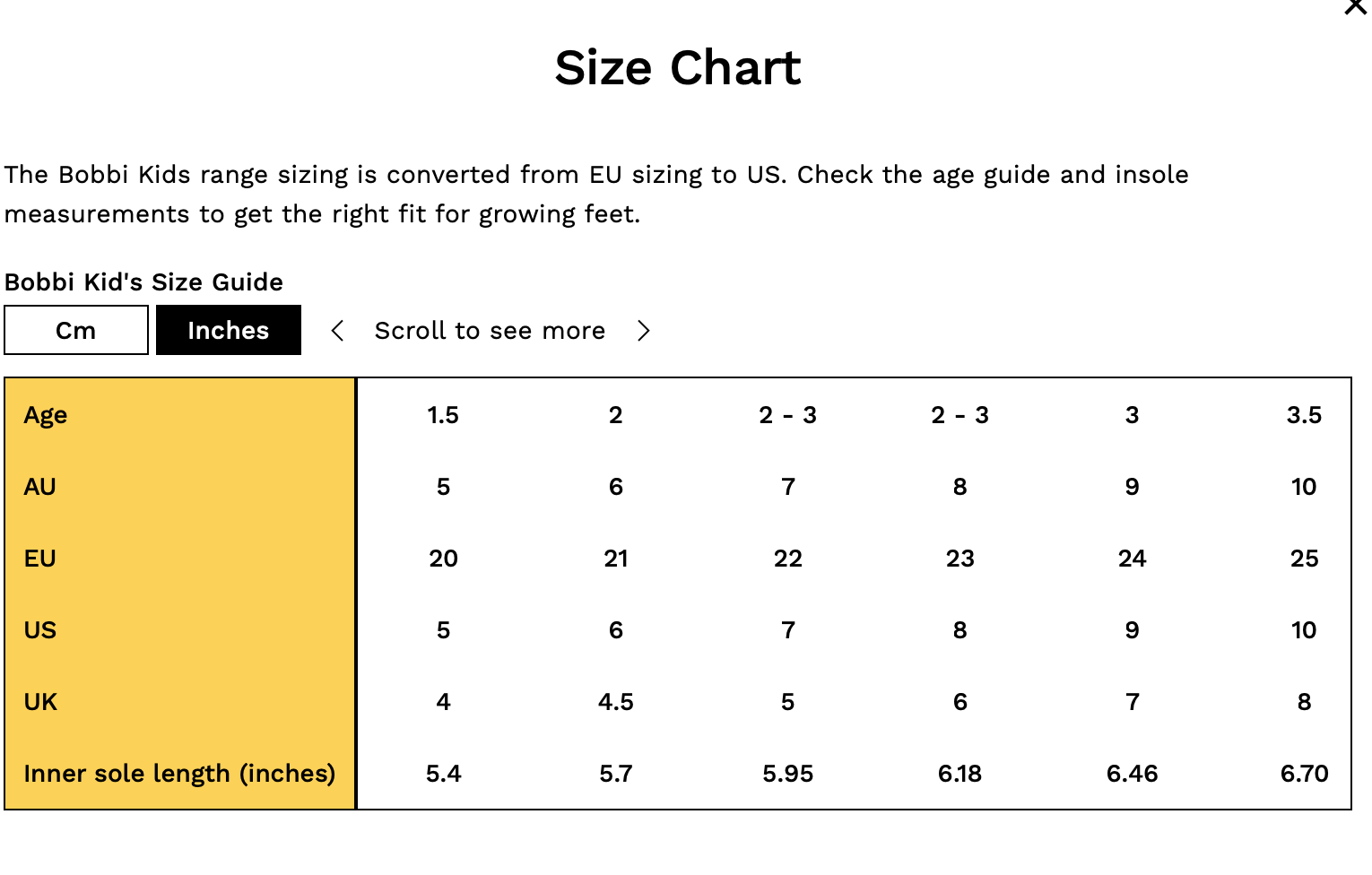Select the age 1.5 cell
Viewport: 1372px width, 875px height.
click(443, 415)
